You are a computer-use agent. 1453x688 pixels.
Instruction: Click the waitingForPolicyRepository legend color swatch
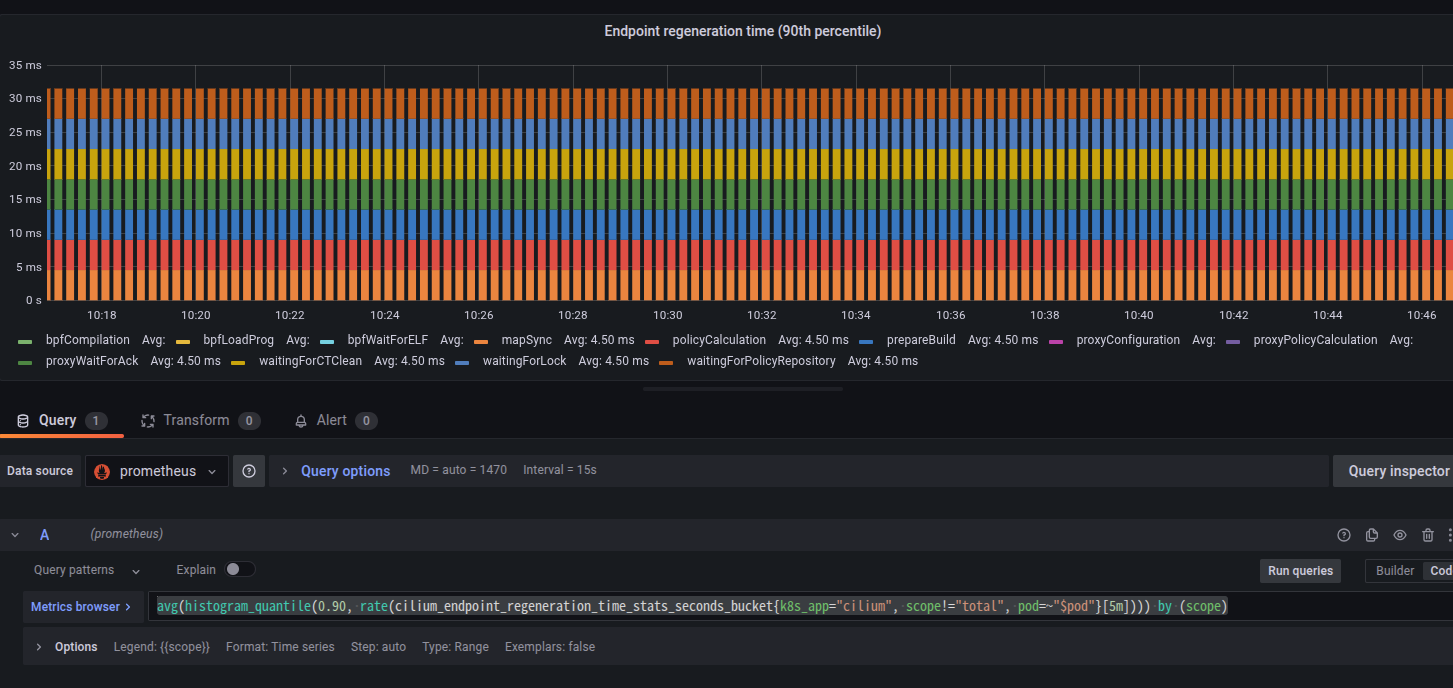tap(666, 362)
